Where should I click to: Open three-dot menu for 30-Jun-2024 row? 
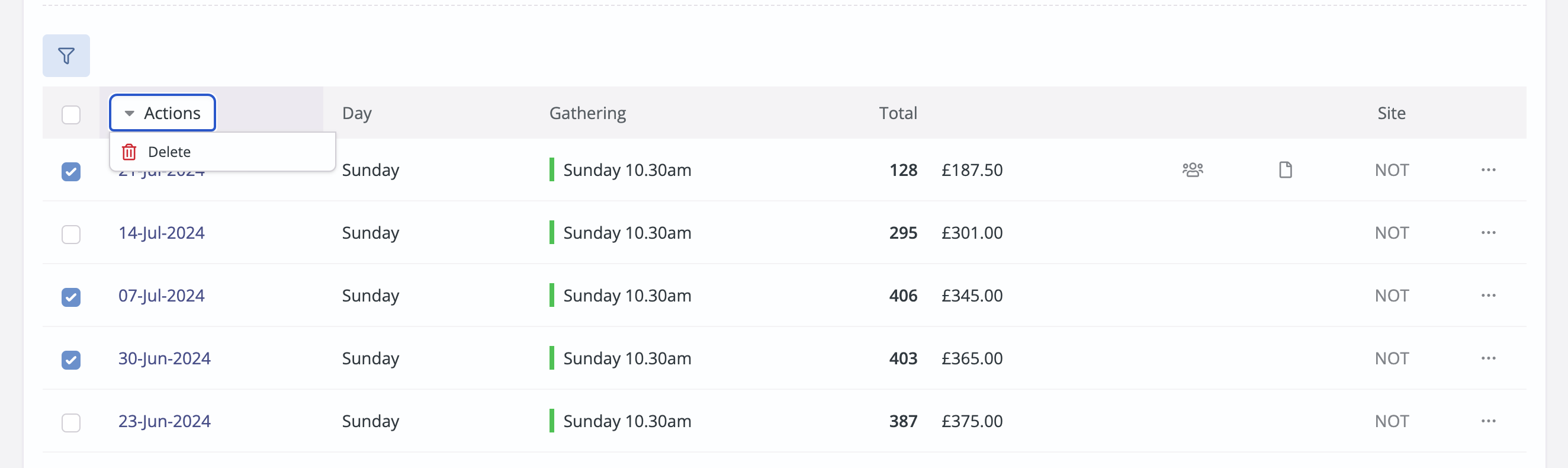click(1488, 358)
